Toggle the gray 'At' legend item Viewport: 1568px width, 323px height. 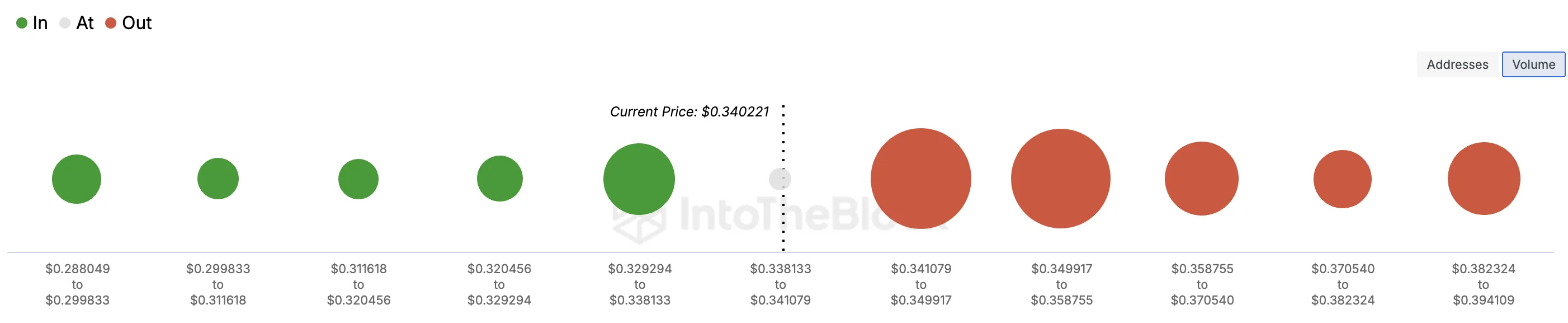click(77, 23)
